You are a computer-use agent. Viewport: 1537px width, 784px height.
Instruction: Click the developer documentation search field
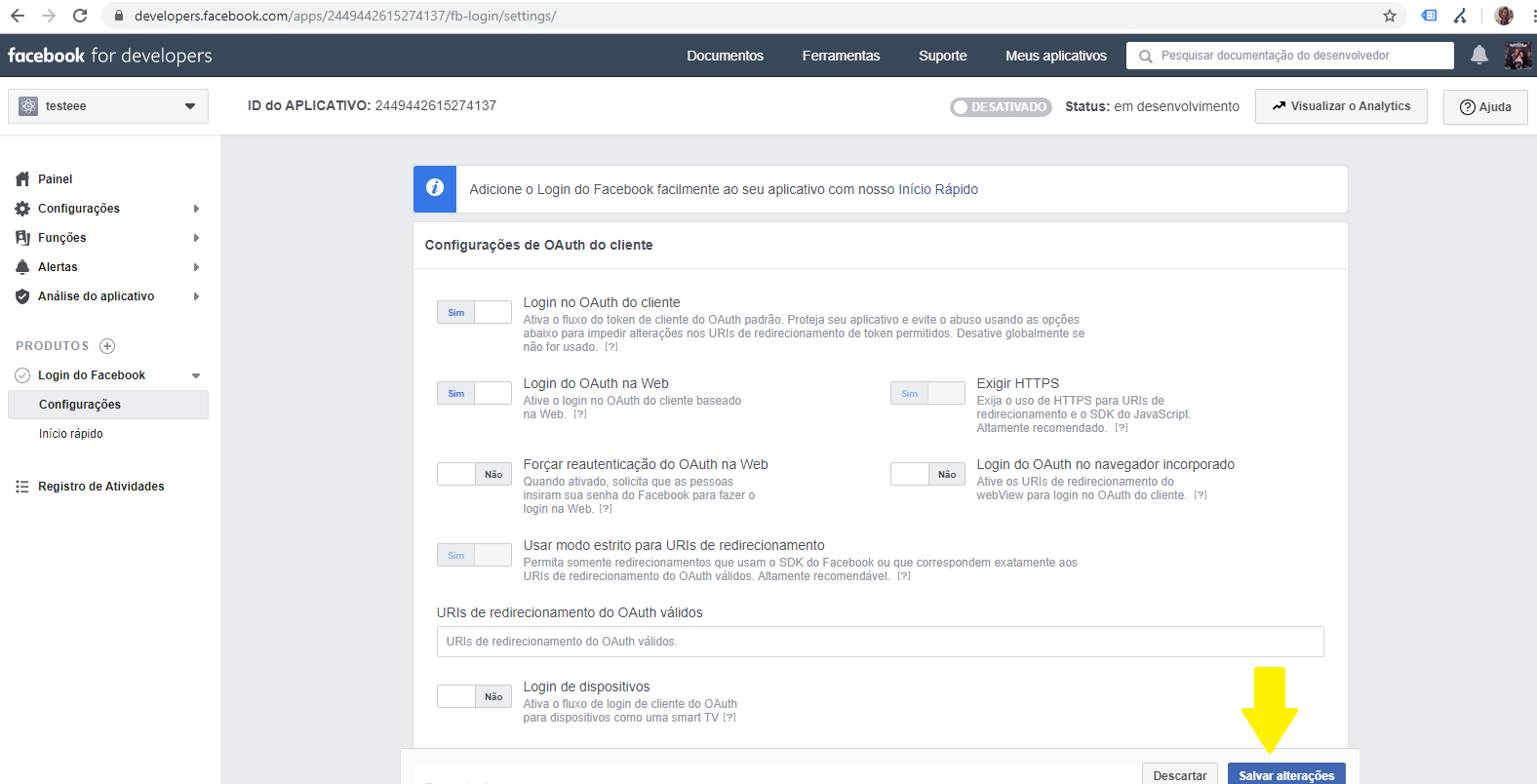click(1289, 56)
